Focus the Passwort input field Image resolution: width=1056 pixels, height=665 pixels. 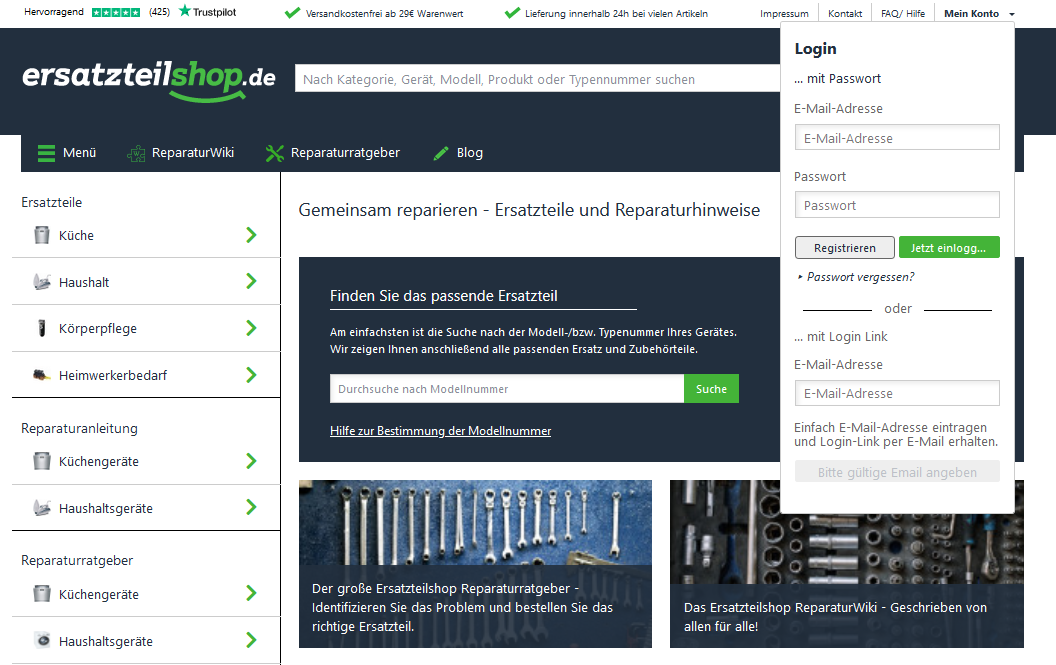click(x=897, y=205)
